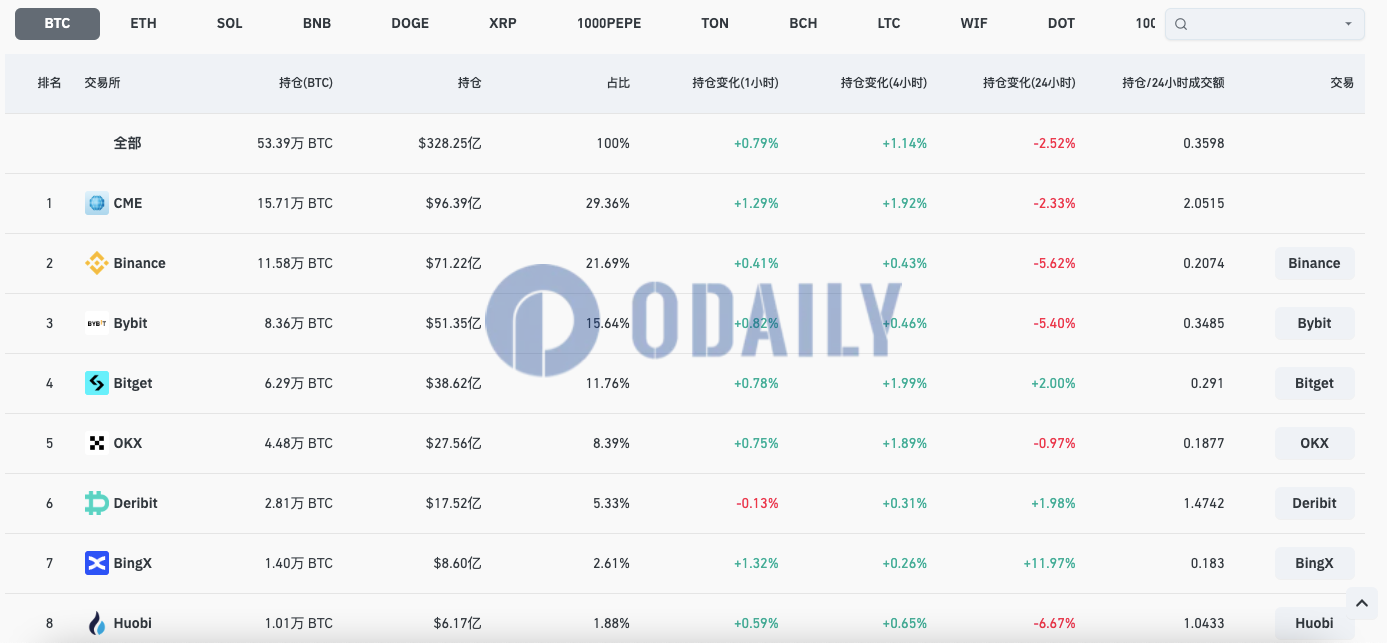Click the 持仓变化(1小时) column header
Screen dimensions: 1387x643
735,83
